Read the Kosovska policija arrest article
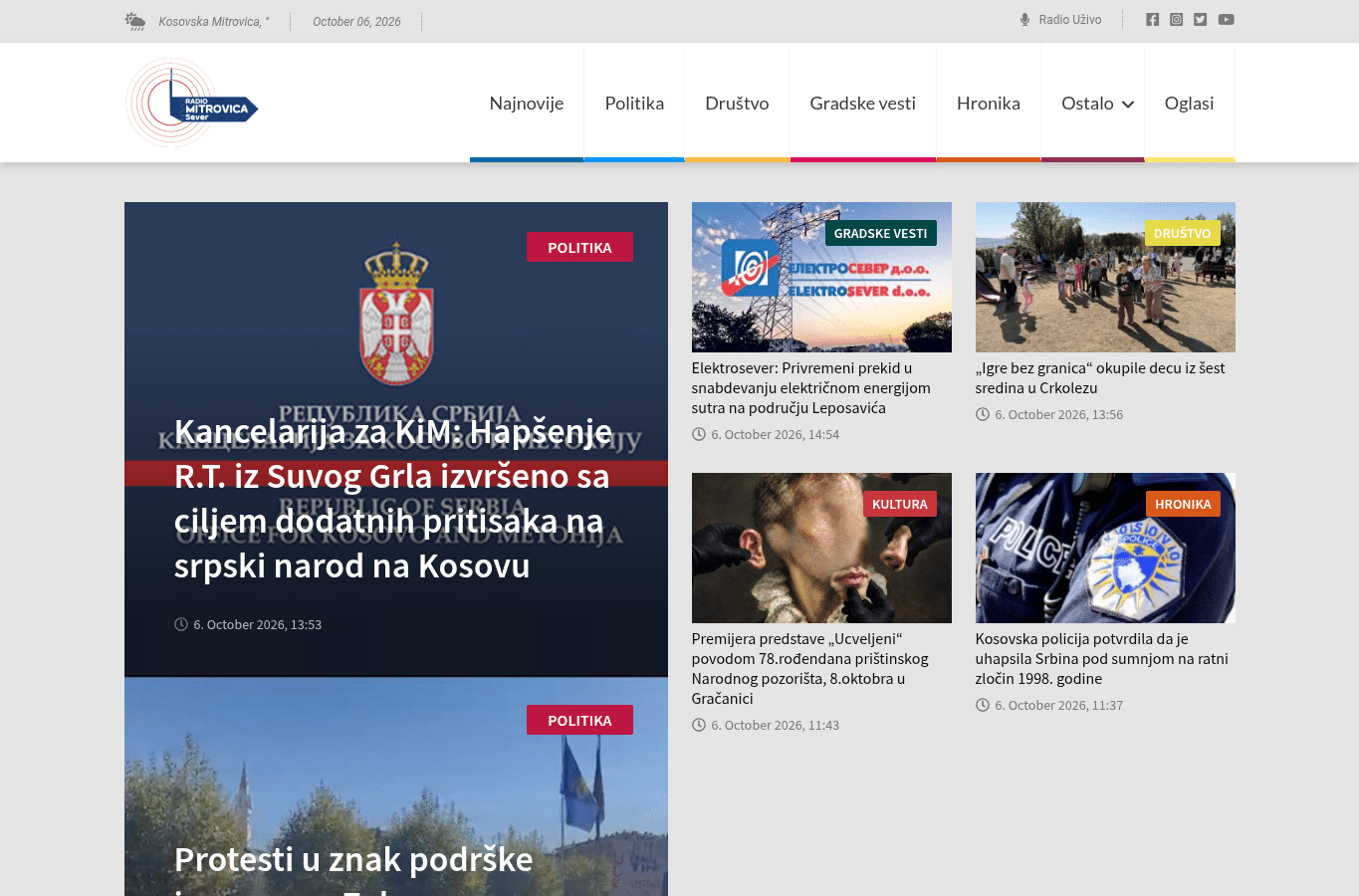Viewport: 1359px width, 896px height. (x=1102, y=659)
